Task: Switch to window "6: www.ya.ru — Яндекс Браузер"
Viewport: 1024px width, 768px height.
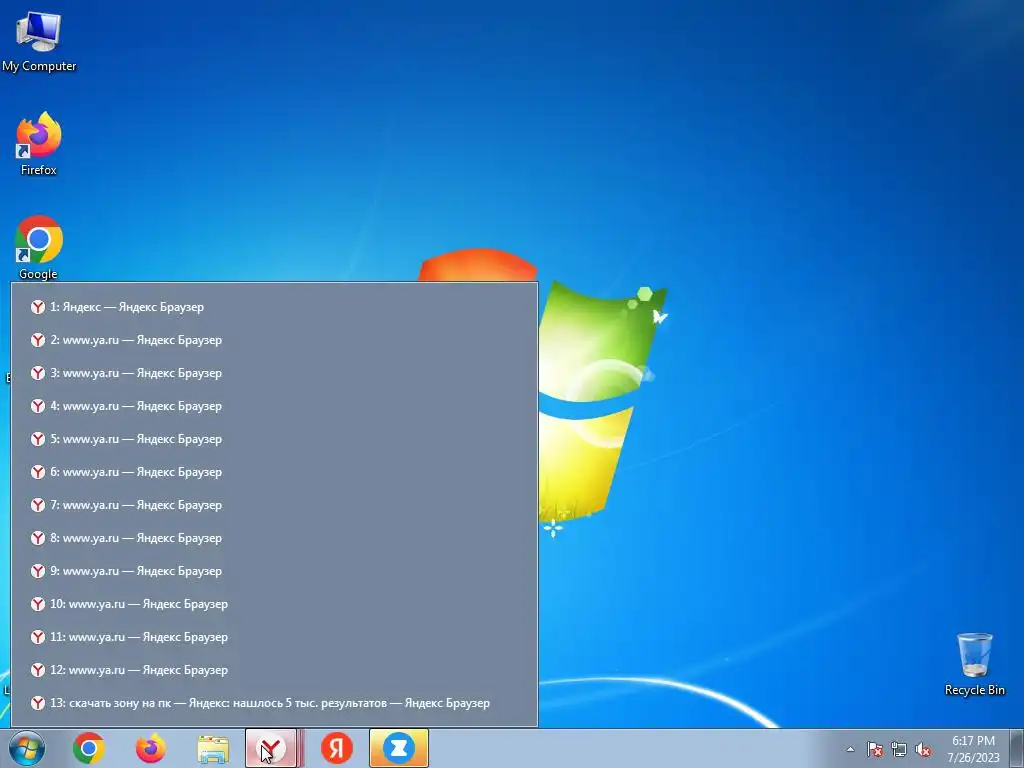Action: coord(274,472)
